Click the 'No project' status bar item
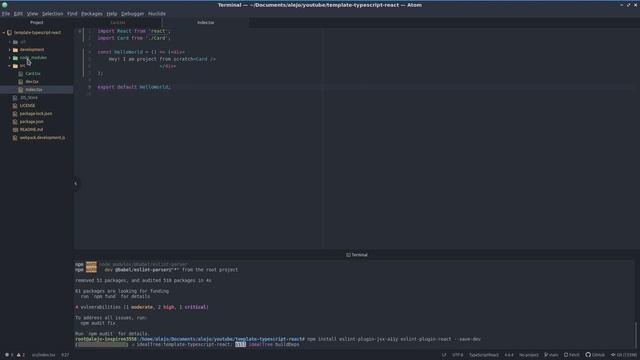The height and width of the screenshot is (360, 640). (x=529, y=355)
